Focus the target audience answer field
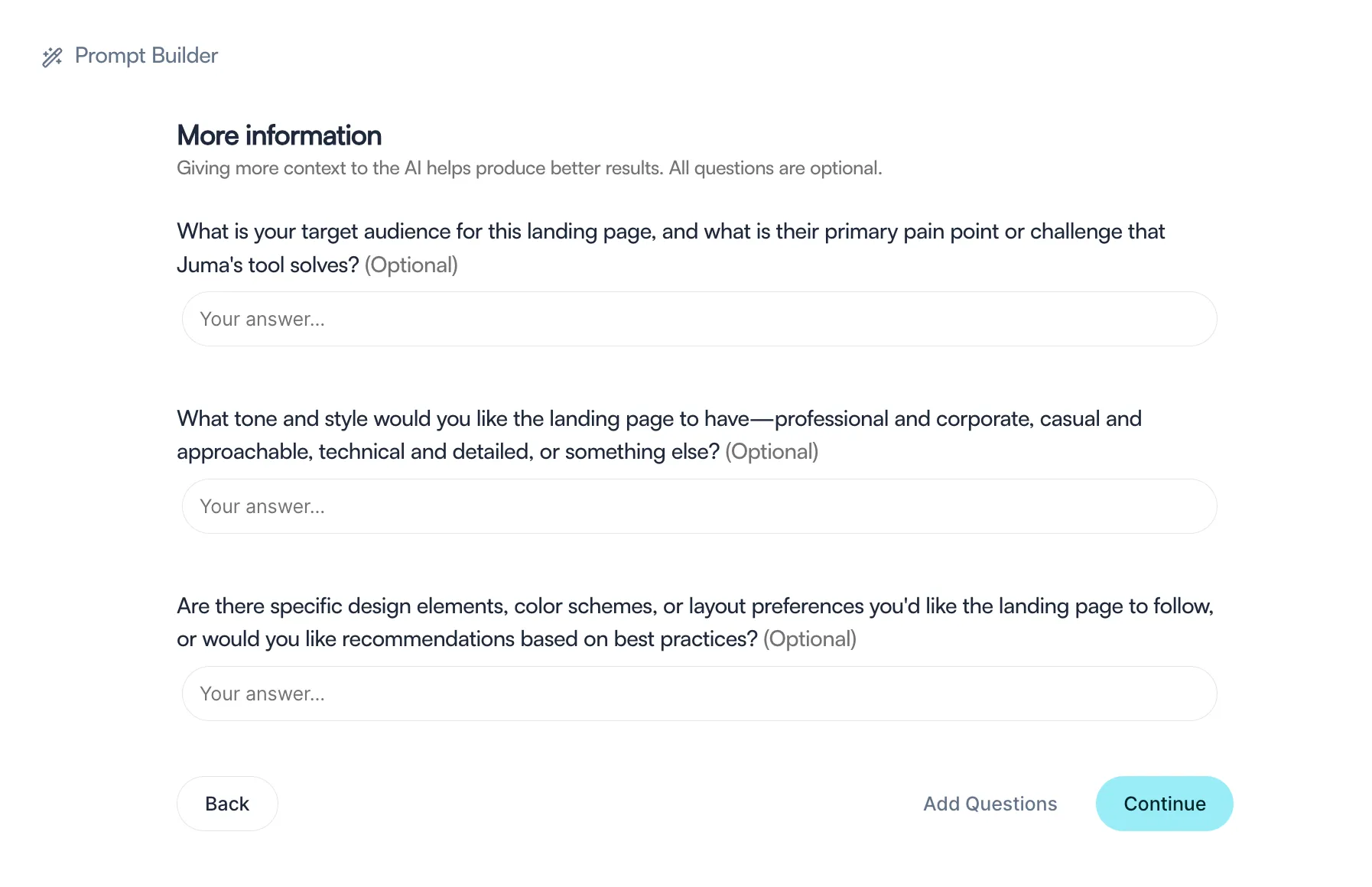 (x=699, y=319)
